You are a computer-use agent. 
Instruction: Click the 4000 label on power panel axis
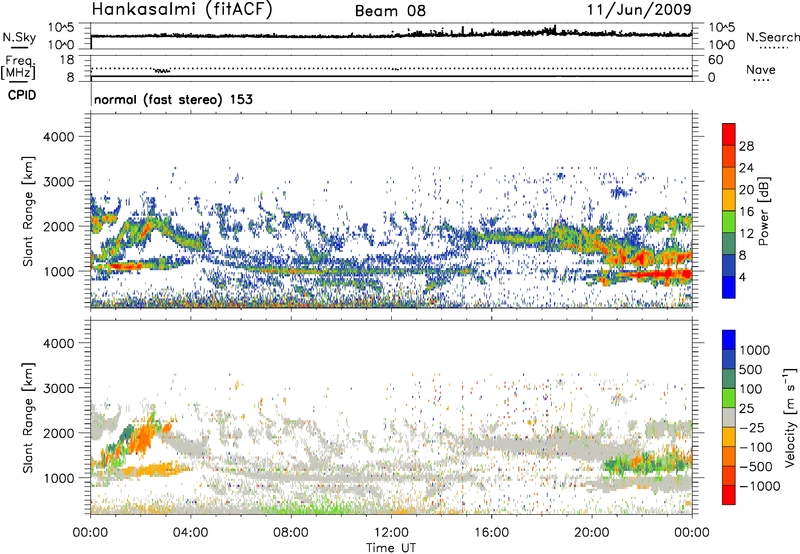(x=58, y=137)
